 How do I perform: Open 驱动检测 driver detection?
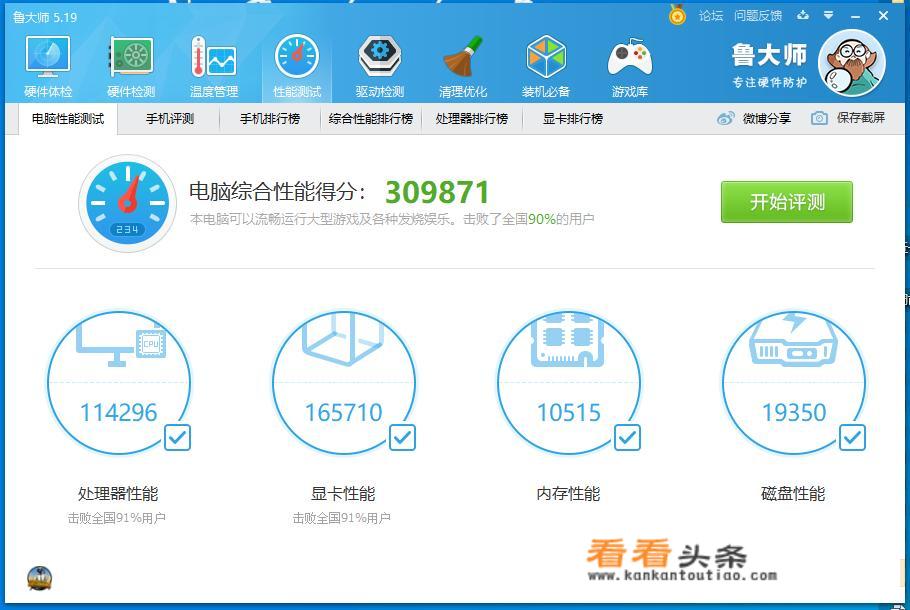coord(380,66)
